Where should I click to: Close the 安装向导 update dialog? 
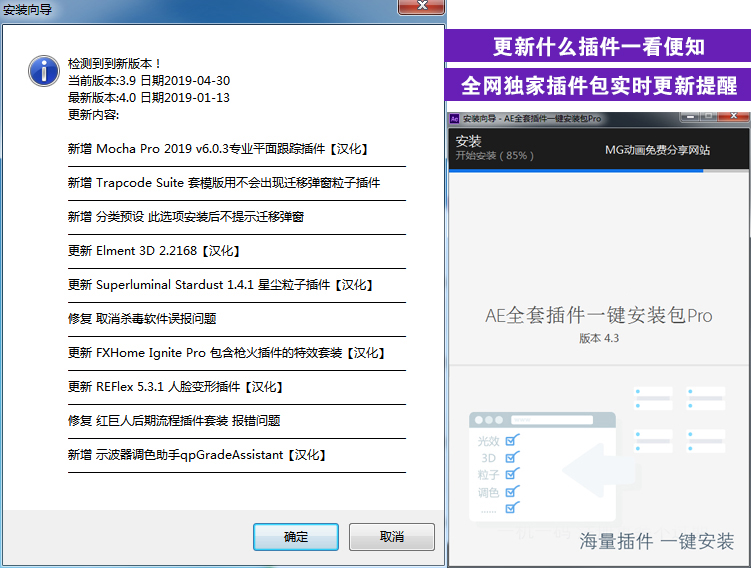[x=421, y=7]
